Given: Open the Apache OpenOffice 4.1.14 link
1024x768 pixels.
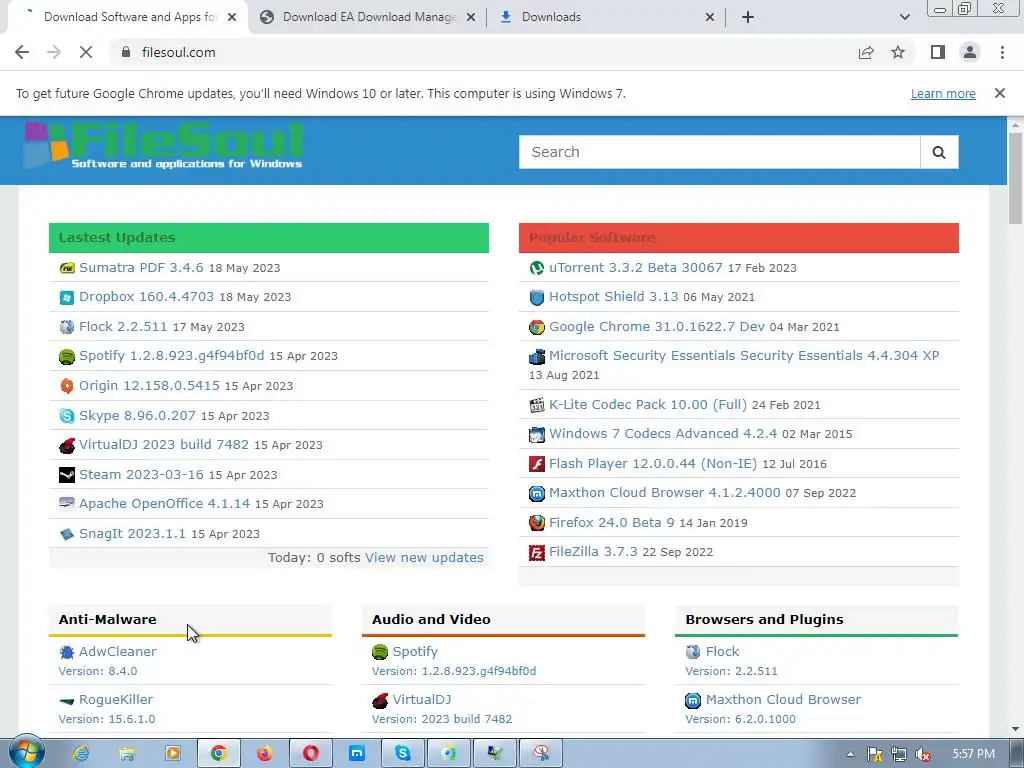Looking at the screenshot, I should (165, 504).
